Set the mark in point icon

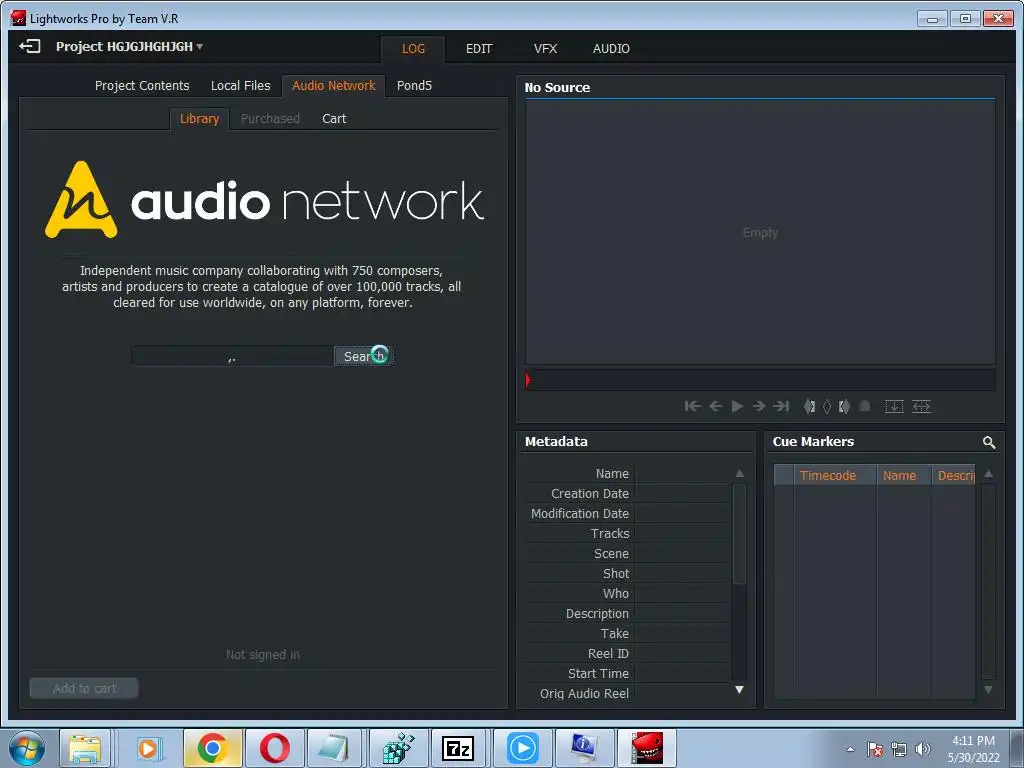(810, 406)
